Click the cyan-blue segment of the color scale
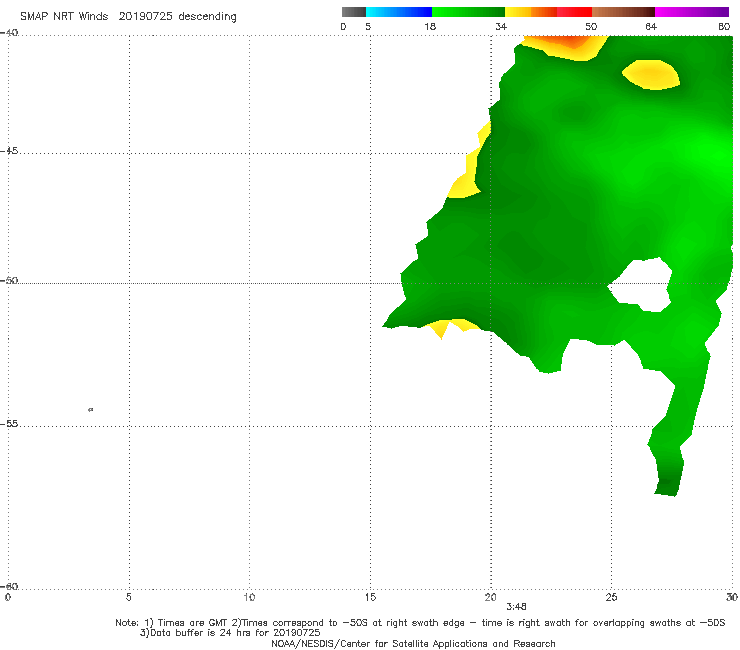The width and height of the screenshot is (740, 650). click(x=399, y=12)
